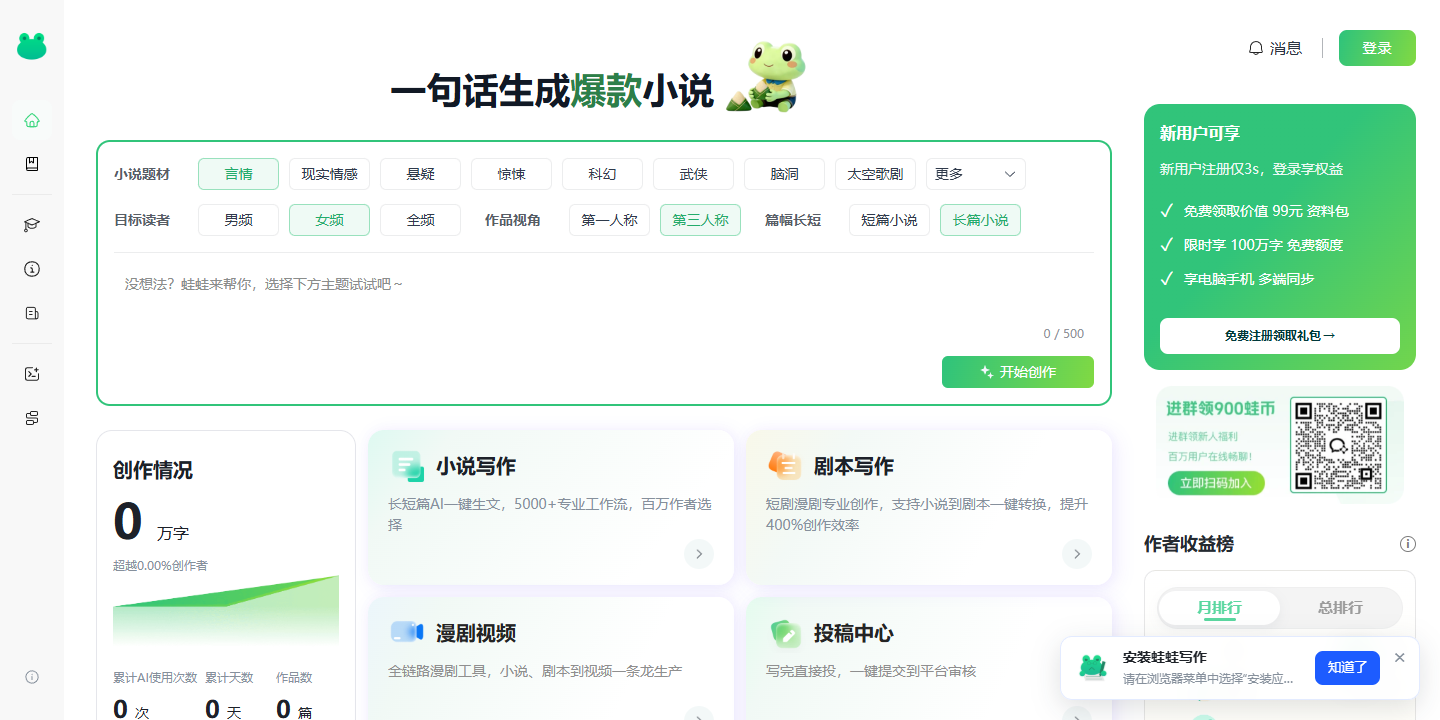Click the 剧本写作 card icon
The height and width of the screenshot is (720, 1440).
coord(785,466)
